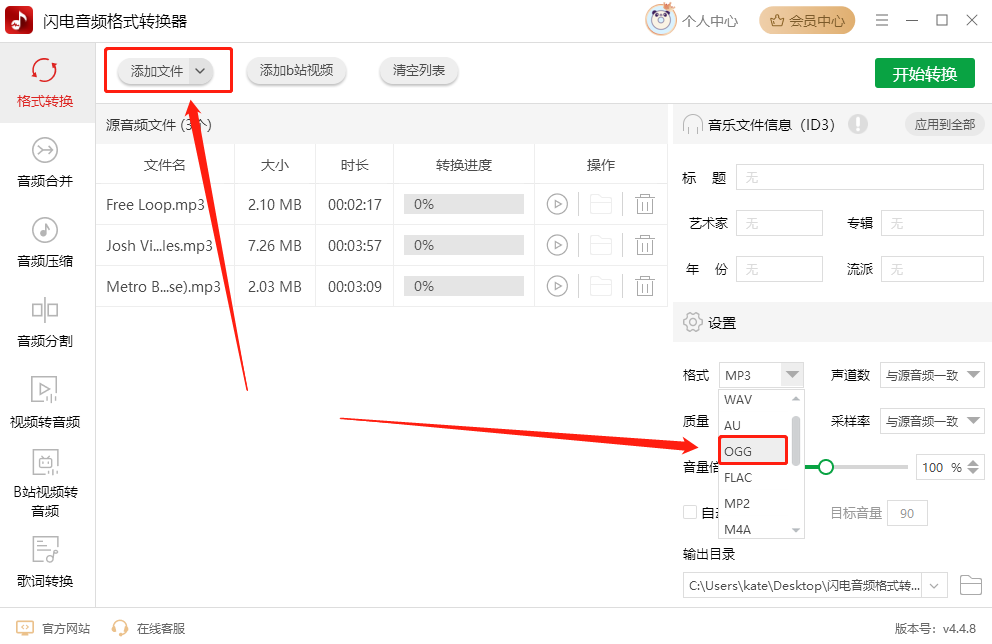Open the 音频分割 audio split tool

coord(45,323)
